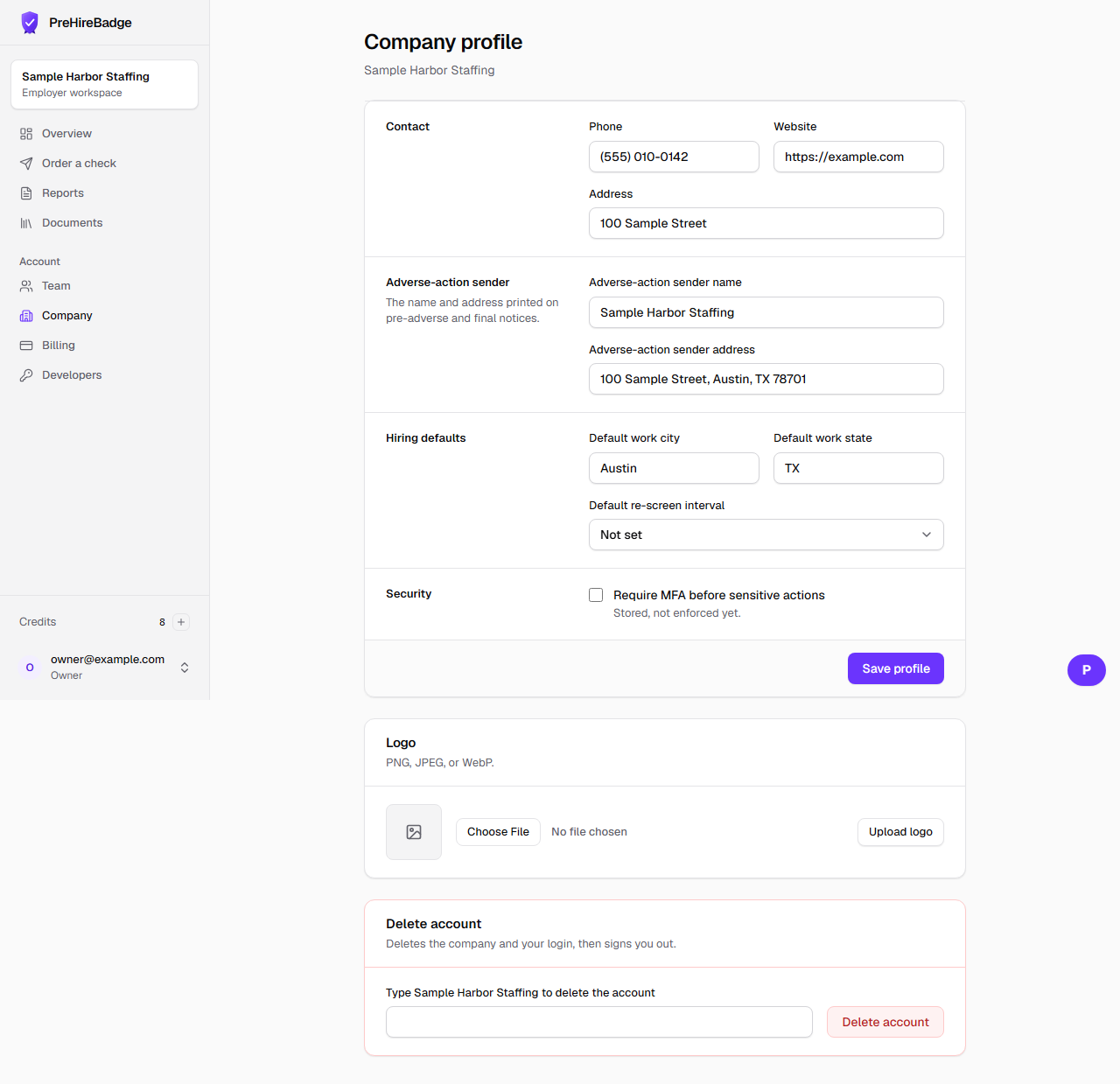Click the Credits label in sidebar

click(38, 622)
